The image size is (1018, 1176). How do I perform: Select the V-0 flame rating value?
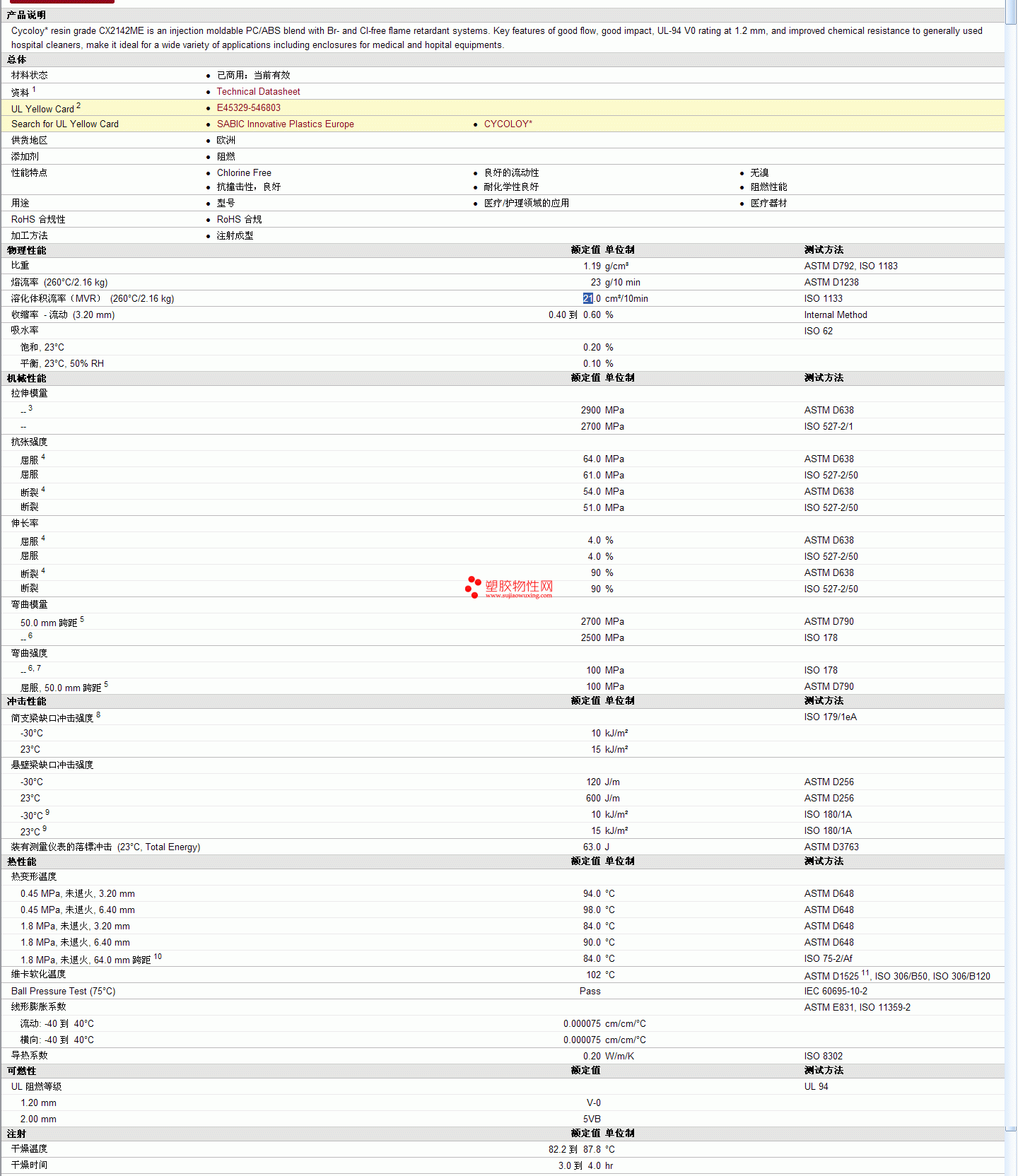pos(594,1102)
